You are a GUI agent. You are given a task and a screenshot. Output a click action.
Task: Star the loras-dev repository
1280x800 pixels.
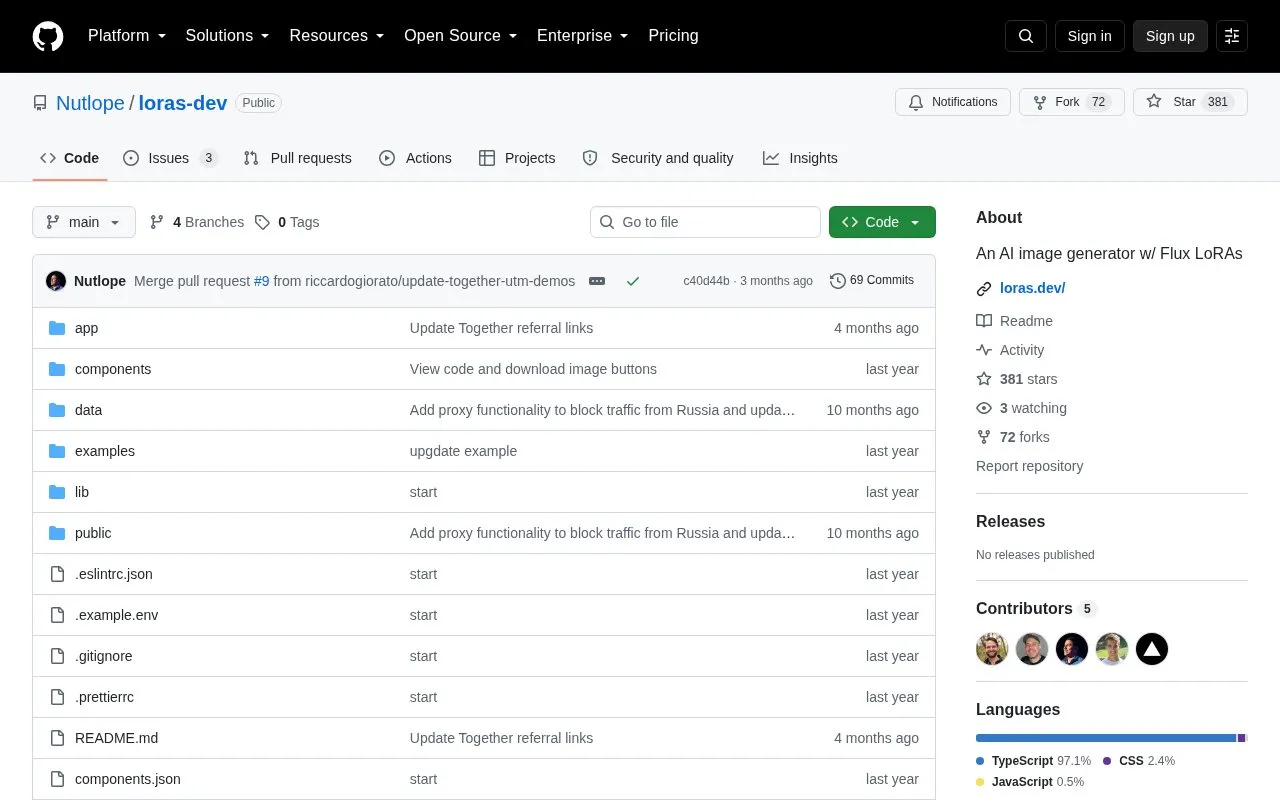(1190, 102)
